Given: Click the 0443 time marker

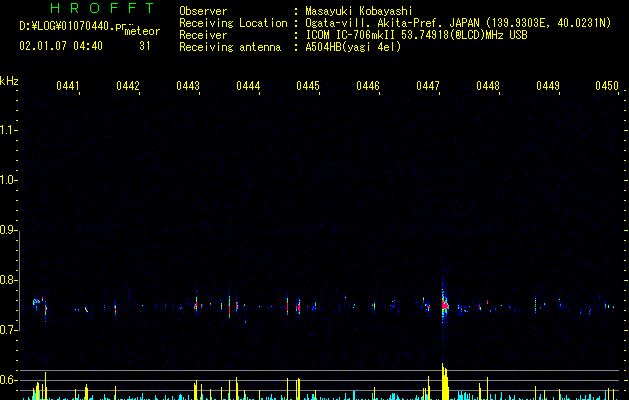Looking at the screenshot, I should coord(188,86).
